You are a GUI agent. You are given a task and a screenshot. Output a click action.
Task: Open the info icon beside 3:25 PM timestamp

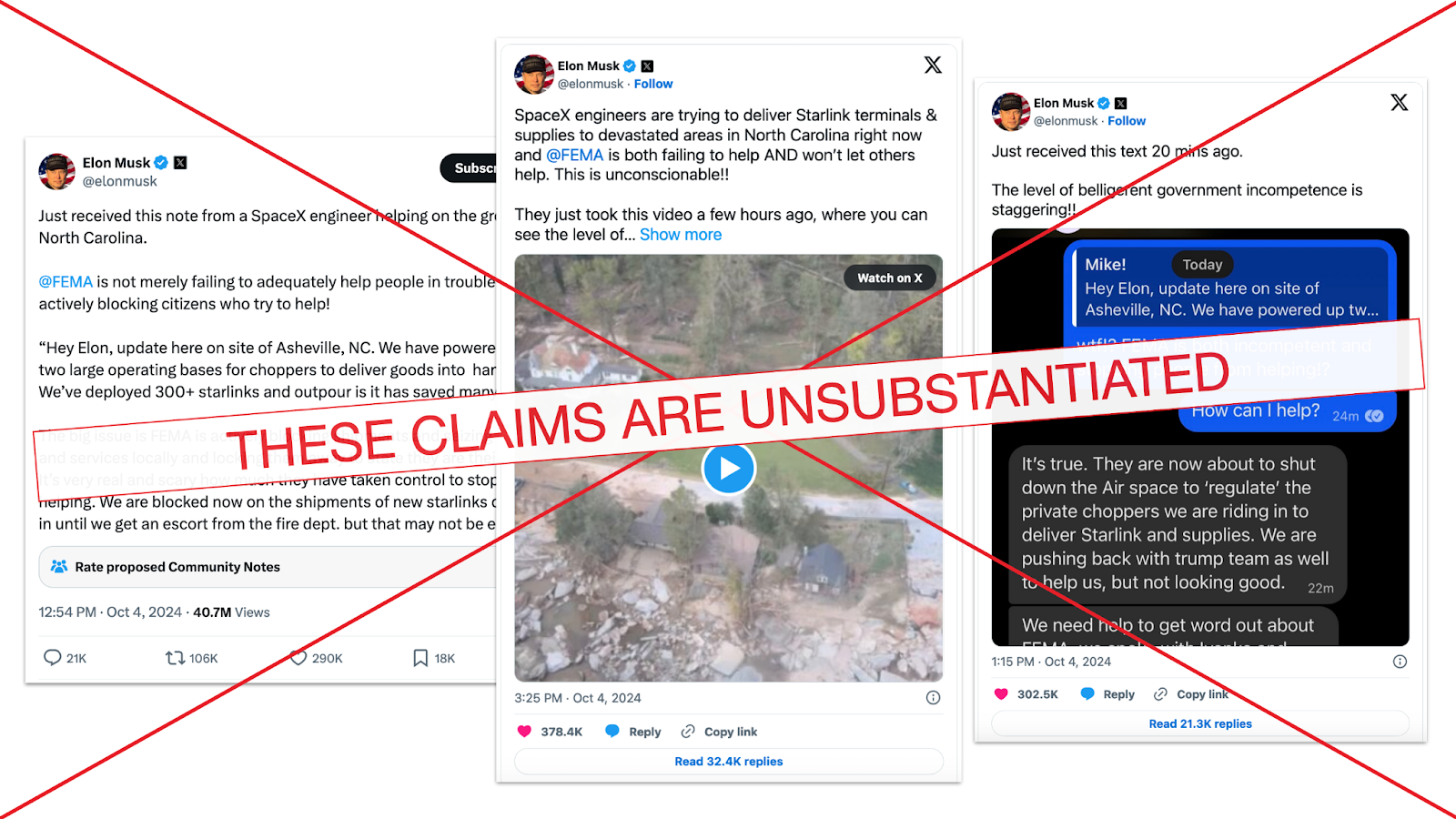[x=933, y=698]
